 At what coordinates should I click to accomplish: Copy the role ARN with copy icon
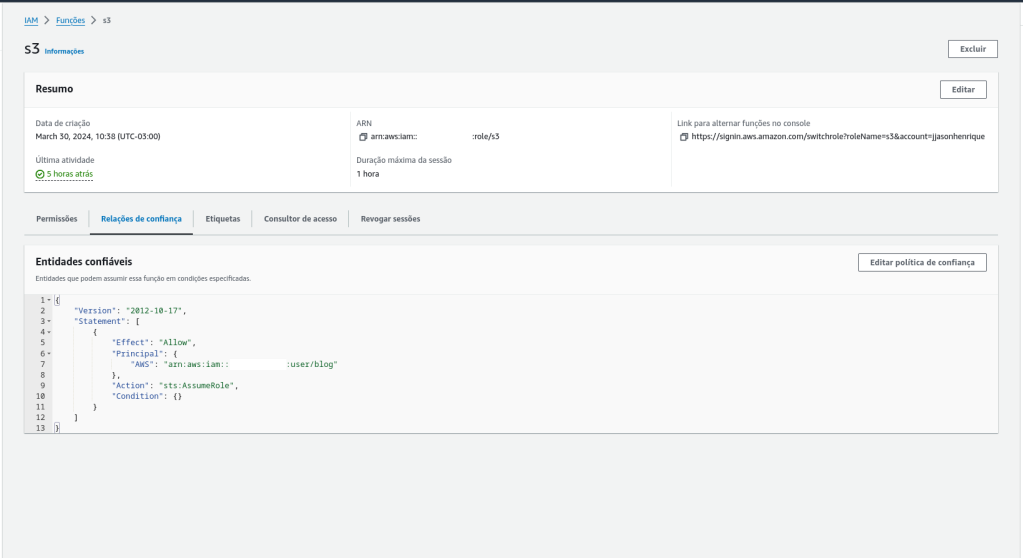[363, 136]
